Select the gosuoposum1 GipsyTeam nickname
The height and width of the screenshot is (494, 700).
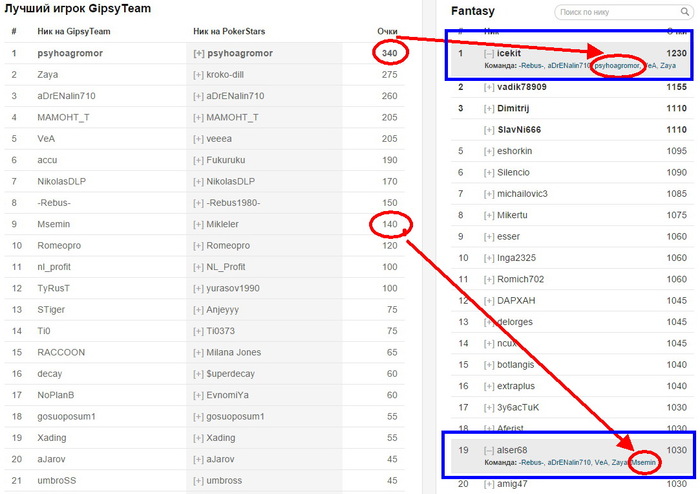click(x=67, y=416)
